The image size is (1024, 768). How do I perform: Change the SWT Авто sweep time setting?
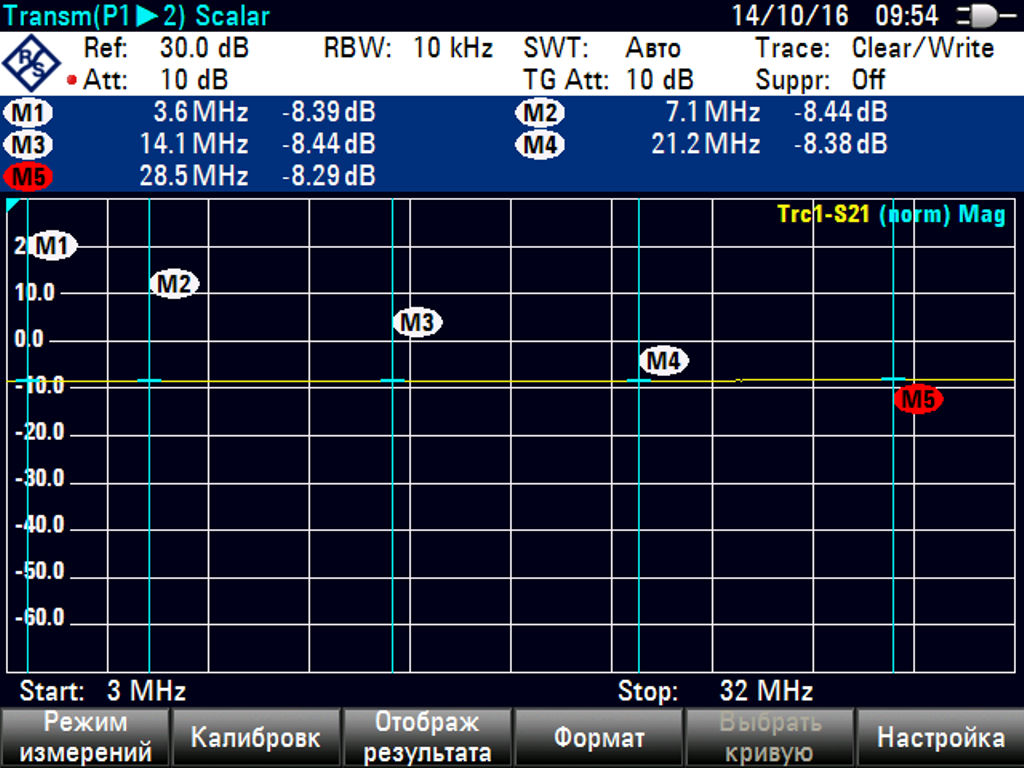(x=653, y=48)
